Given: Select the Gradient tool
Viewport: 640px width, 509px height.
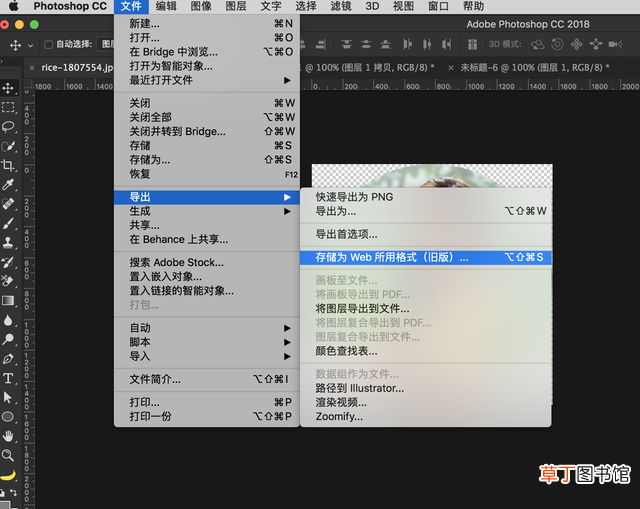Looking at the screenshot, I should [x=8, y=301].
